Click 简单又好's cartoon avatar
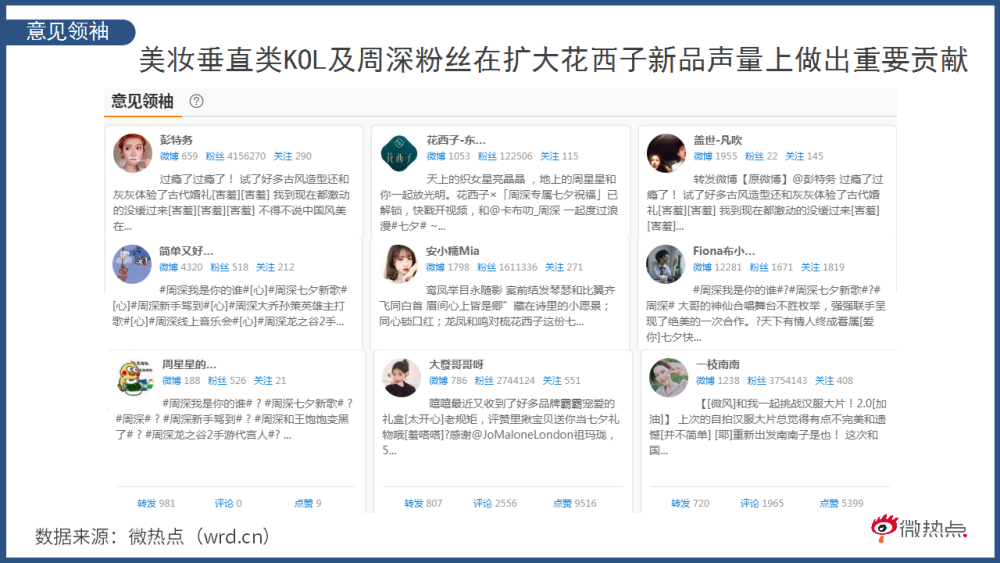This screenshot has height=563, width=1000. click(x=132, y=264)
